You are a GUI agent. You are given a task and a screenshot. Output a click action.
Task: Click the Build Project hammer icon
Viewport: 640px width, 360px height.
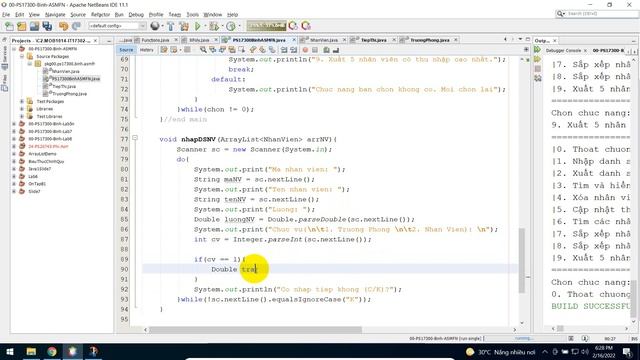[171, 26]
